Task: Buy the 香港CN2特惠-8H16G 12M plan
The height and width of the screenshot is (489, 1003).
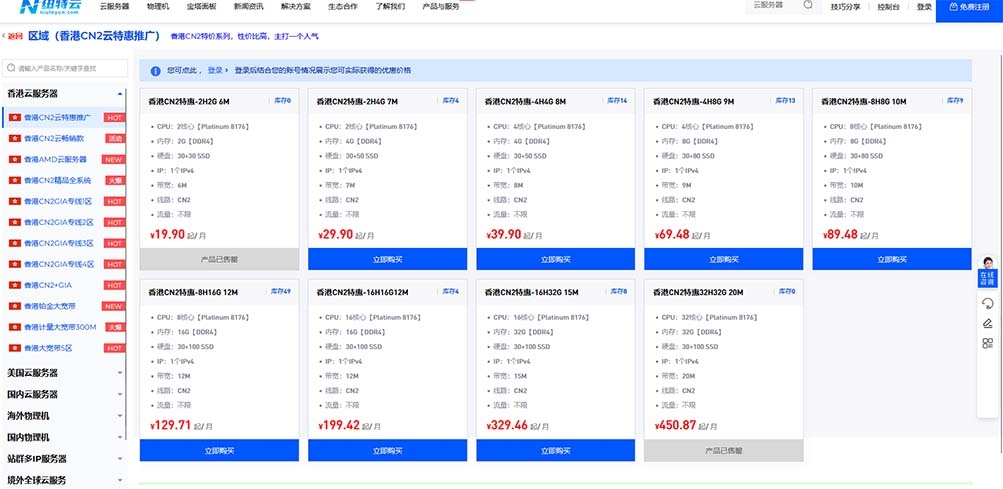Action: (219, 450)
